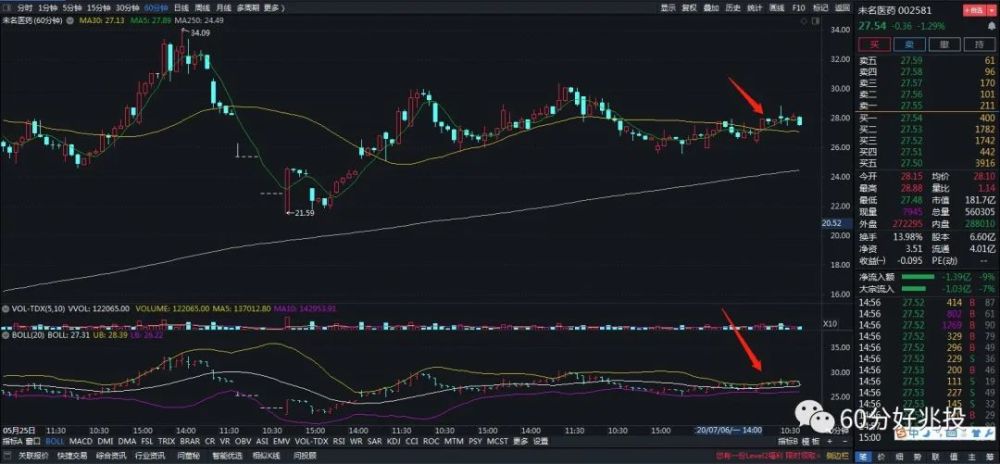Open the 显示 menu

click(668, 8)
